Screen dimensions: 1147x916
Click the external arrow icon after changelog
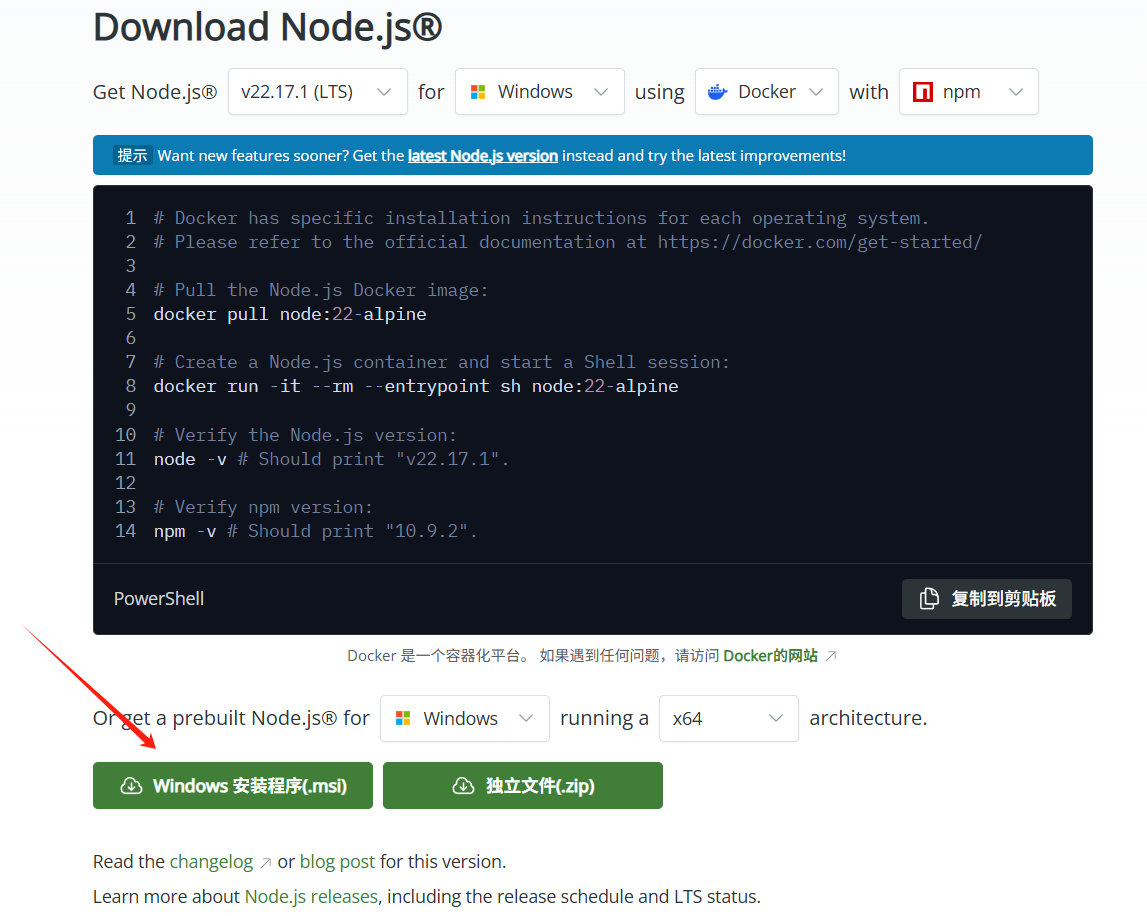[x=266, y=863]
